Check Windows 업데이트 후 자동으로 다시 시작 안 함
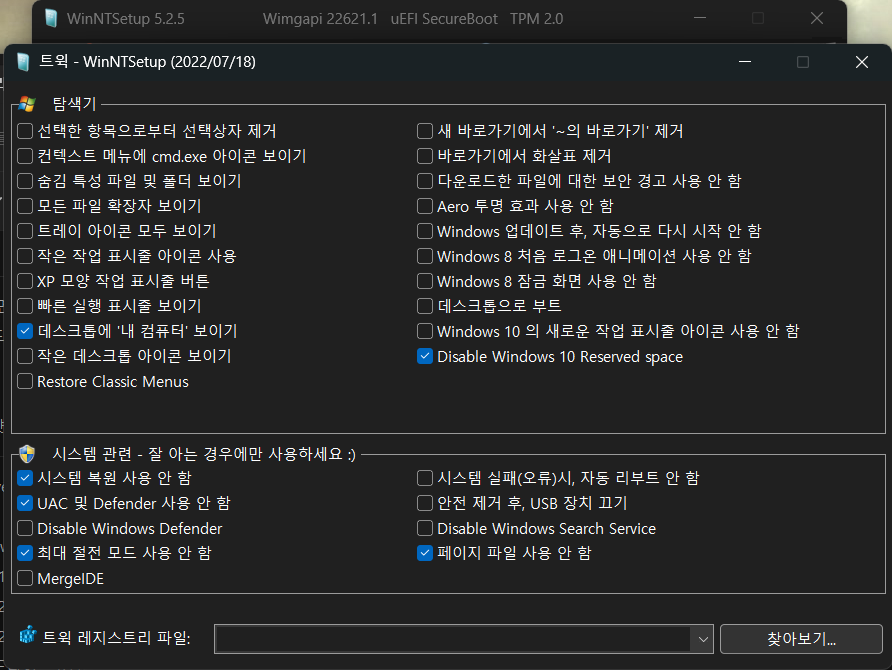Image resolution: width=892 pixels, height=670 pixels. [x=425, y=231]
